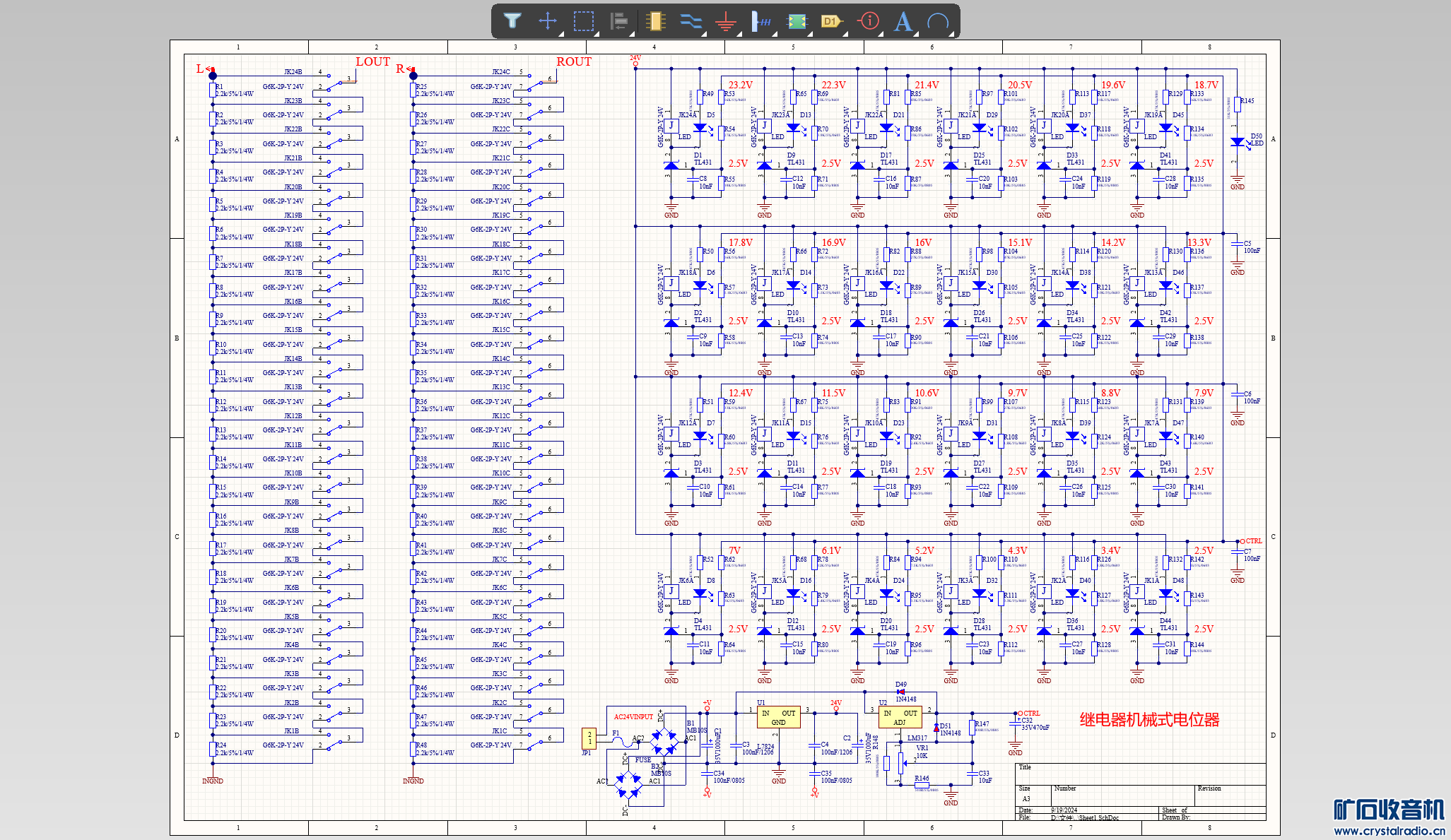This screenshot has height=840, width=1451.
Task: Open the selection filter tool
Action: (x=512, y=21)
